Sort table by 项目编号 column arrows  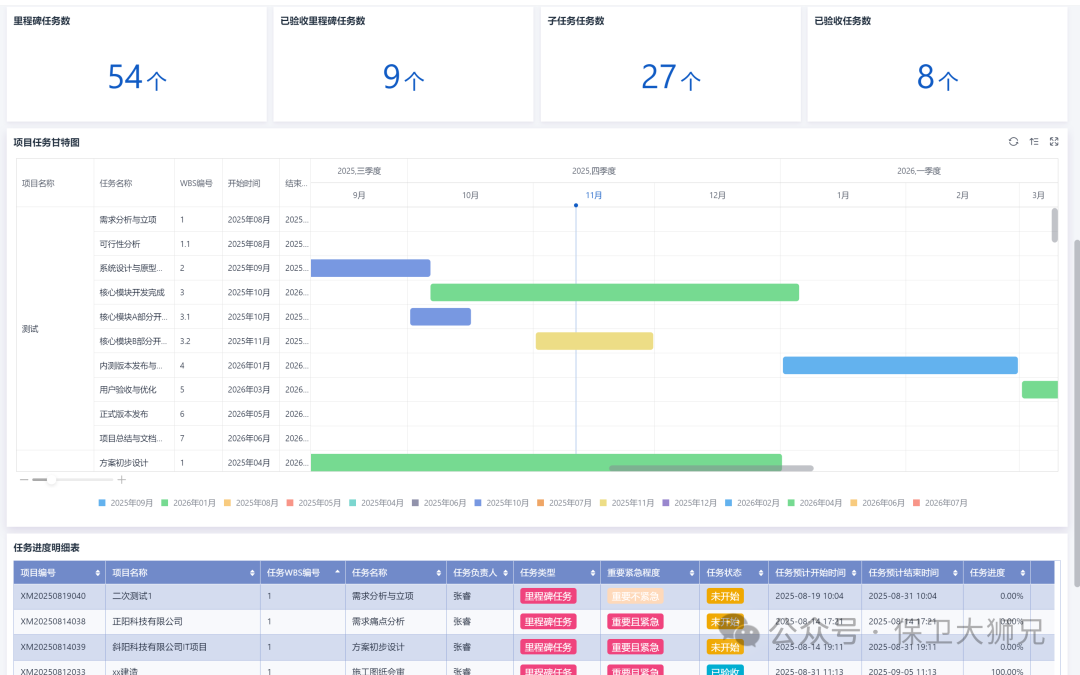97,573
